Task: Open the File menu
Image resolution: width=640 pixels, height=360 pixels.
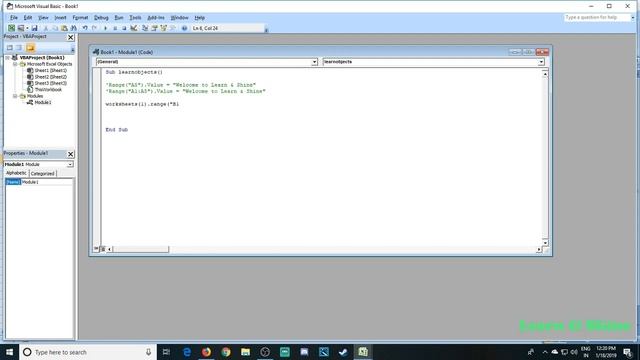Action: pos(14,18)
